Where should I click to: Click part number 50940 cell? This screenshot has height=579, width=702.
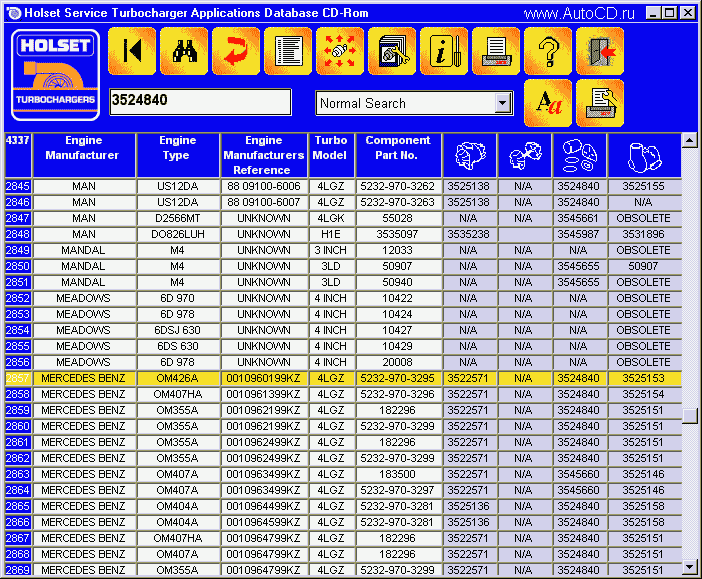398,283
